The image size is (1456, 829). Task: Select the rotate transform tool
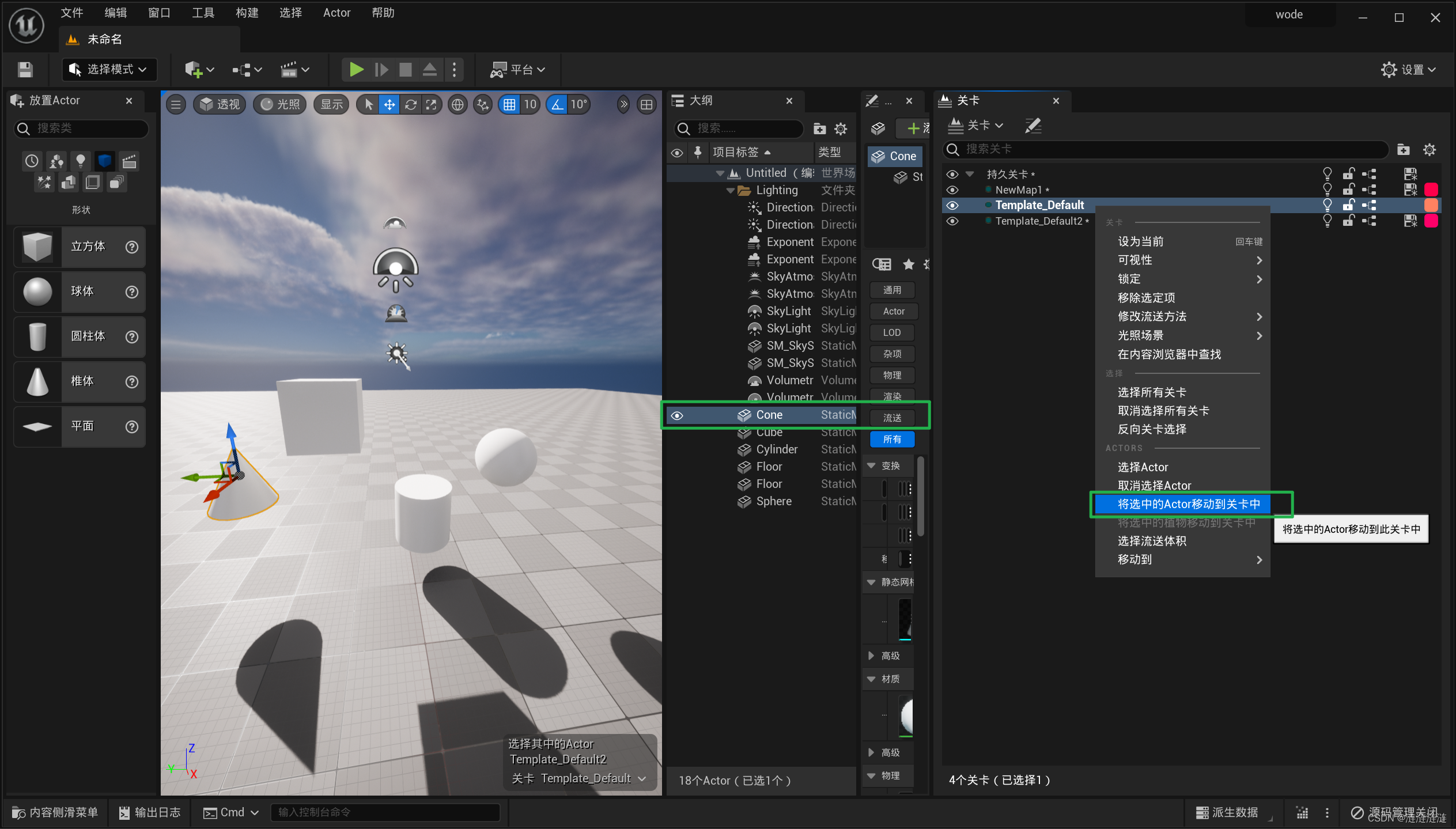coord(410,104)
